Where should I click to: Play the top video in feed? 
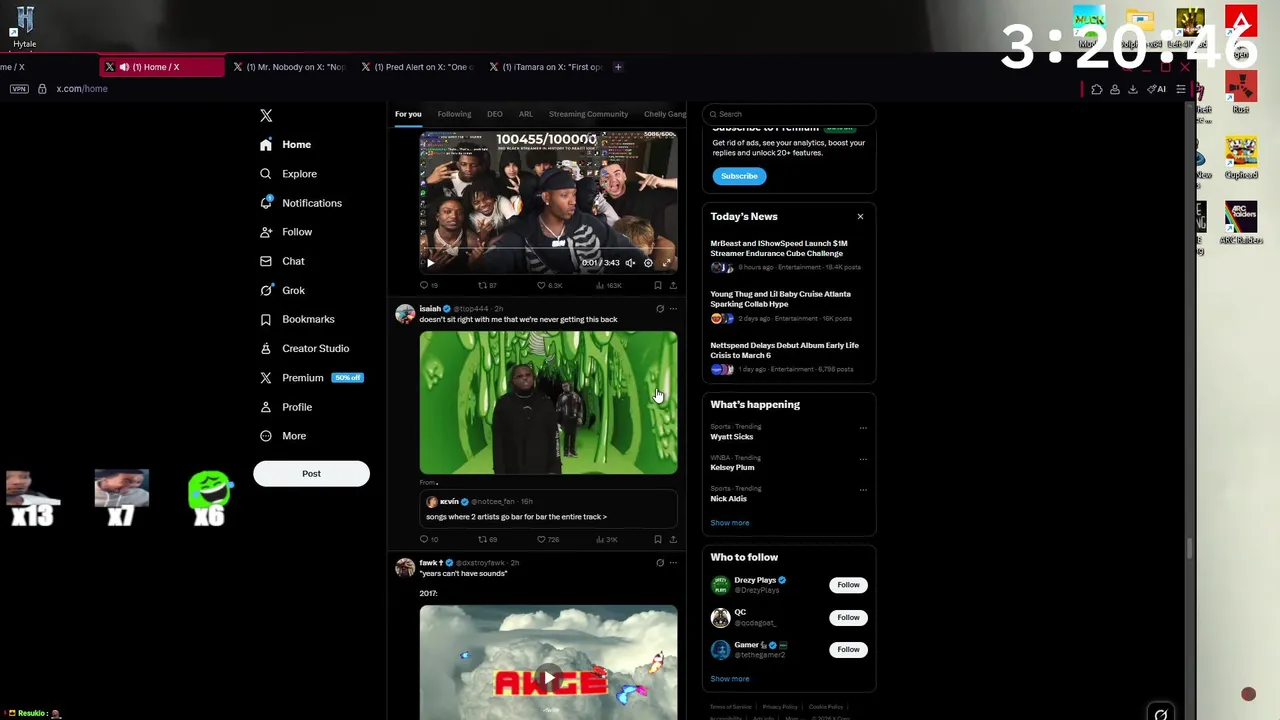pos(430,263)
